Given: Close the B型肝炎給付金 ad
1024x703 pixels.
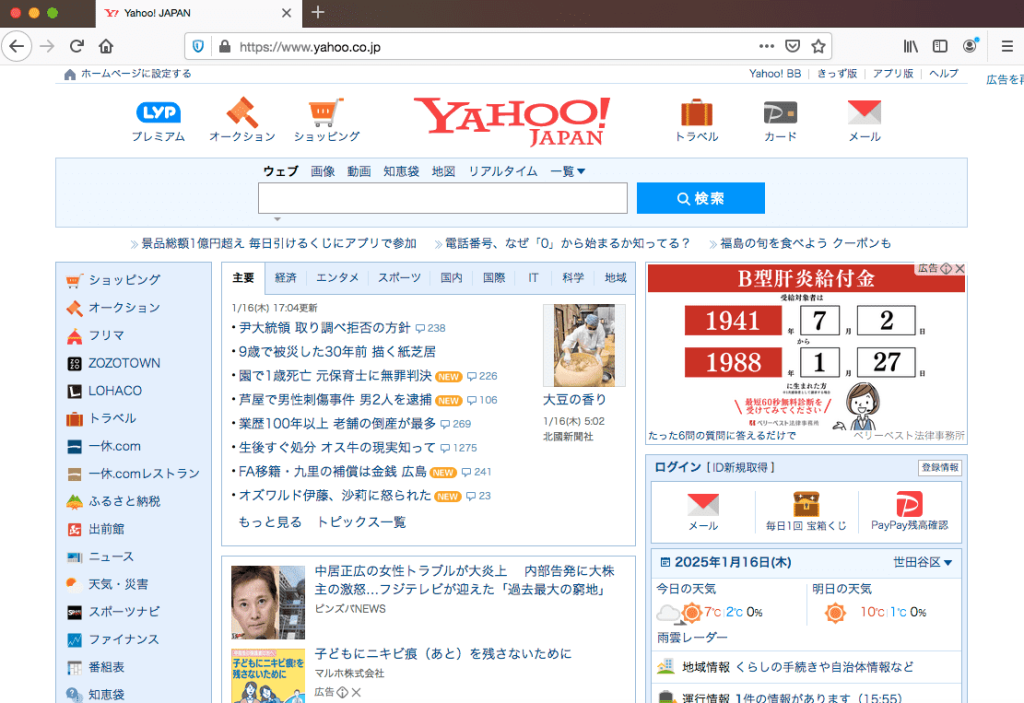Looking at the screenshot, I should coord(959,269).
